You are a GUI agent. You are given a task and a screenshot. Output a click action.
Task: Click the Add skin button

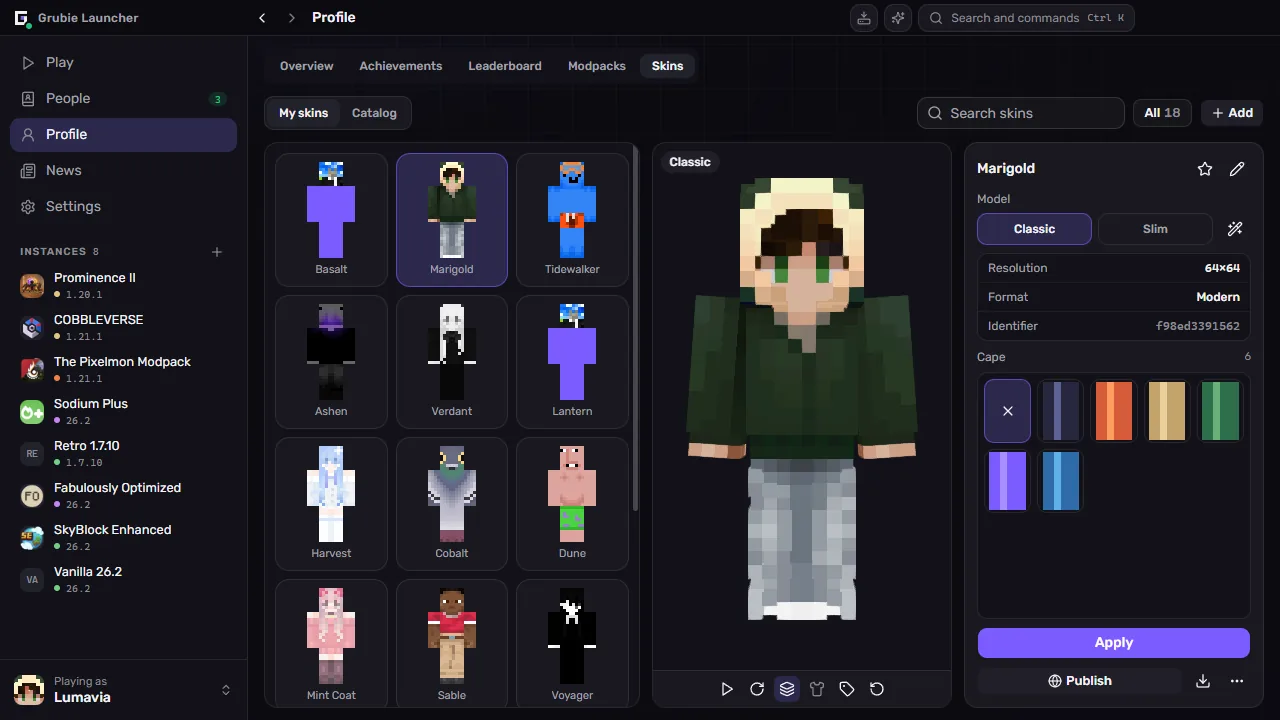point(1232,113)
